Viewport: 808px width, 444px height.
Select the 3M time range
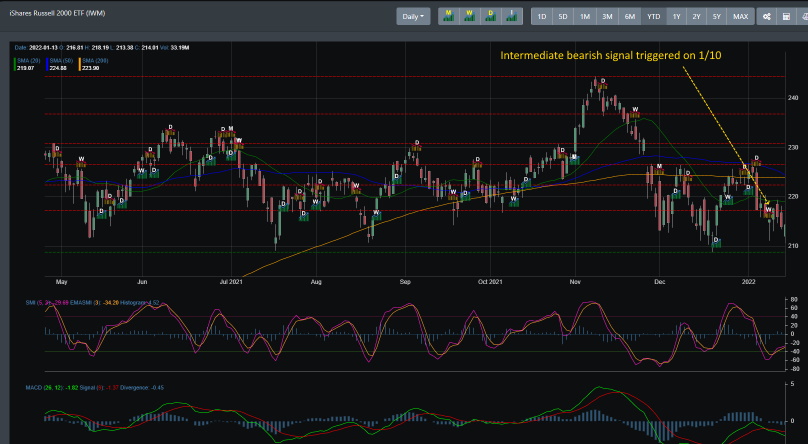(608, 16)
